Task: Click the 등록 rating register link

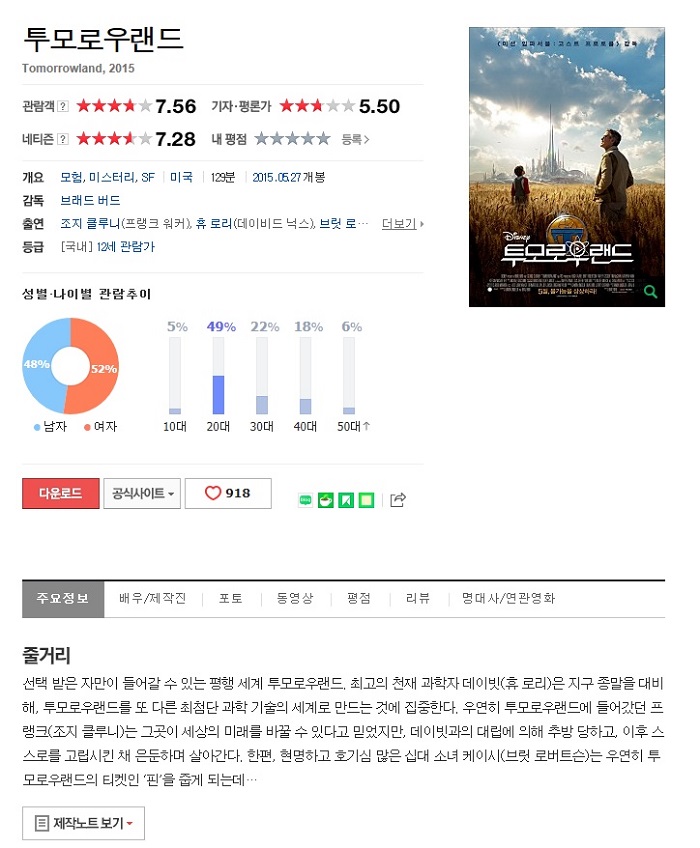Action: tap(355, 140)
